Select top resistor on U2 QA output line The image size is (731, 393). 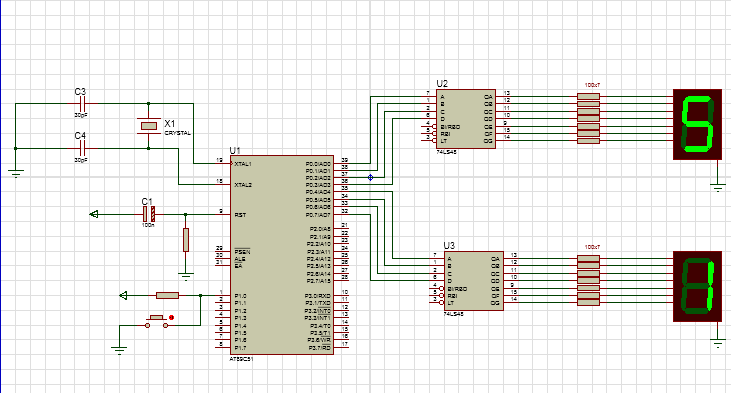coord(588,96)
